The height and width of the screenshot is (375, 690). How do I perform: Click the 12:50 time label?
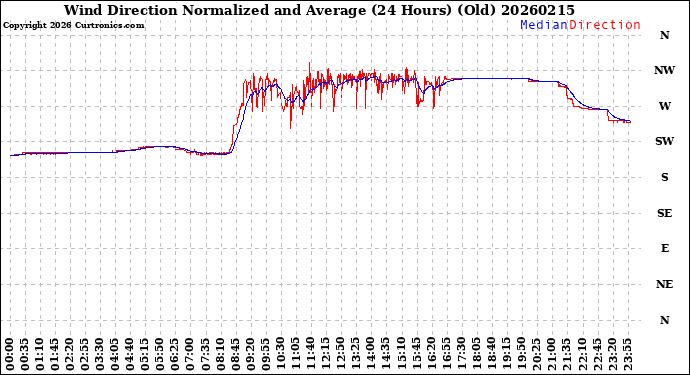[341, 354]
